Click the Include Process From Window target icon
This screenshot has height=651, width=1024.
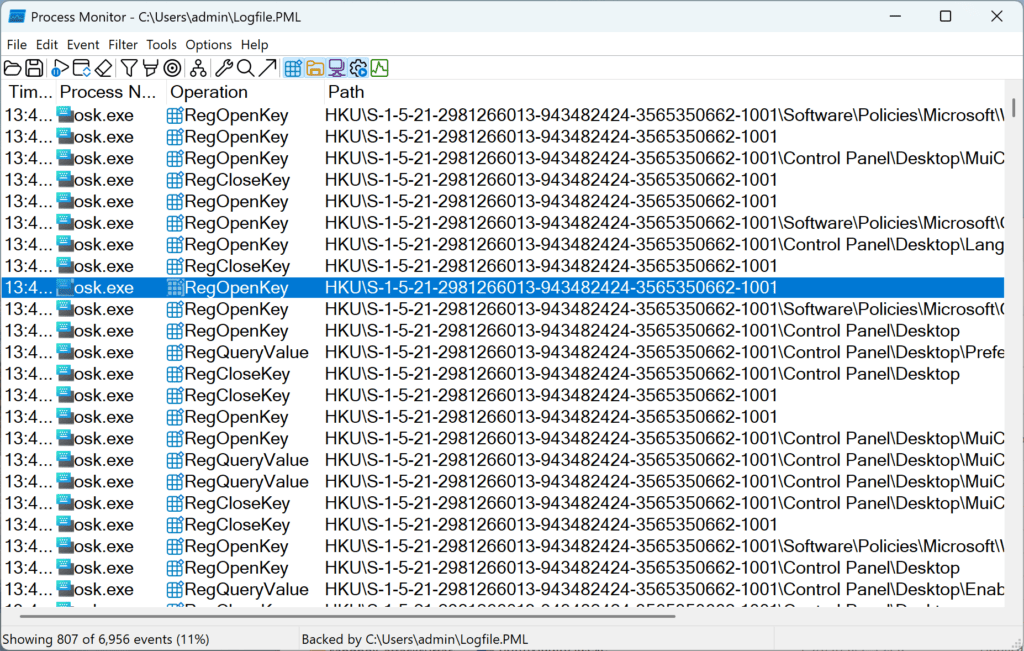pos(172,68)
